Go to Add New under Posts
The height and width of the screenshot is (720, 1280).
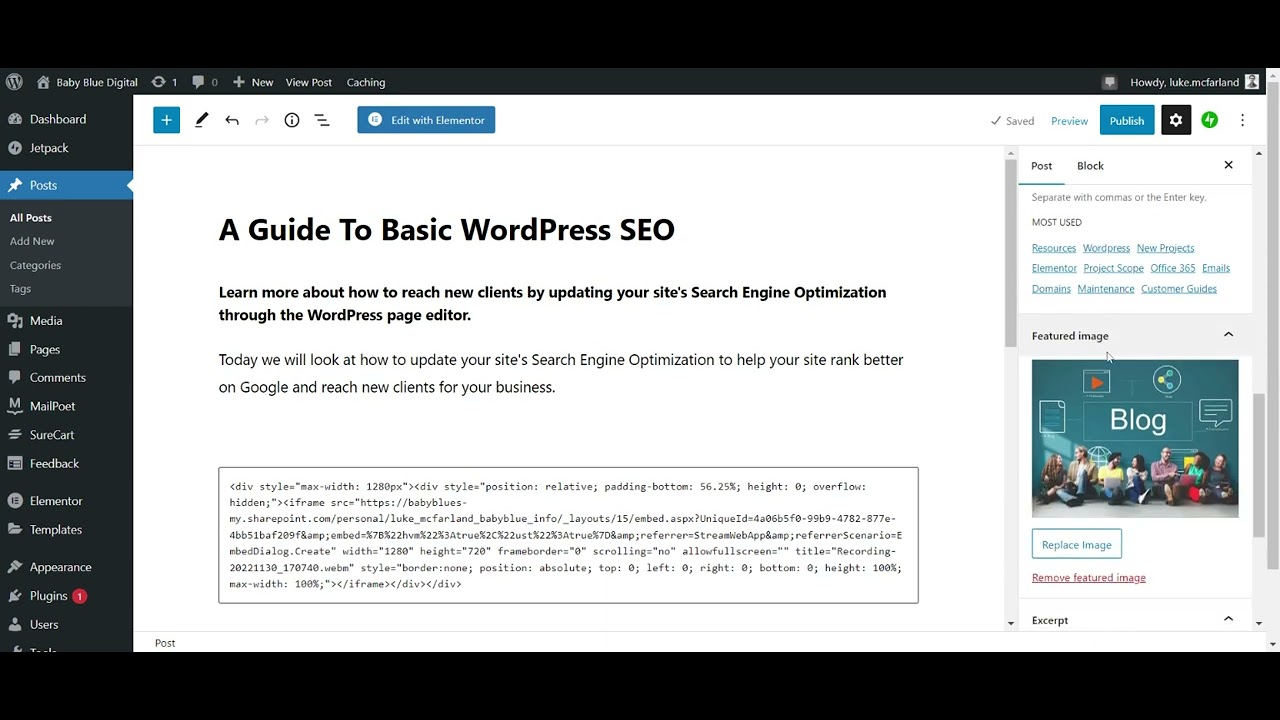coord(32,241)
